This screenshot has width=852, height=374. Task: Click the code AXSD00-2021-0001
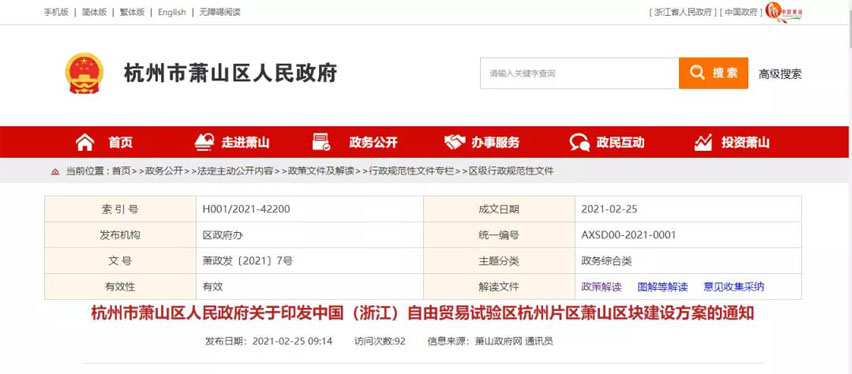[628, 235]
